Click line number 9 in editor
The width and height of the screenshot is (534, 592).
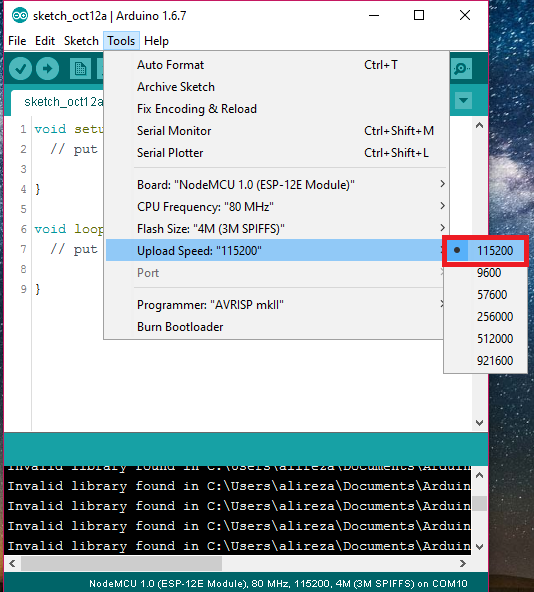(23, 289)
